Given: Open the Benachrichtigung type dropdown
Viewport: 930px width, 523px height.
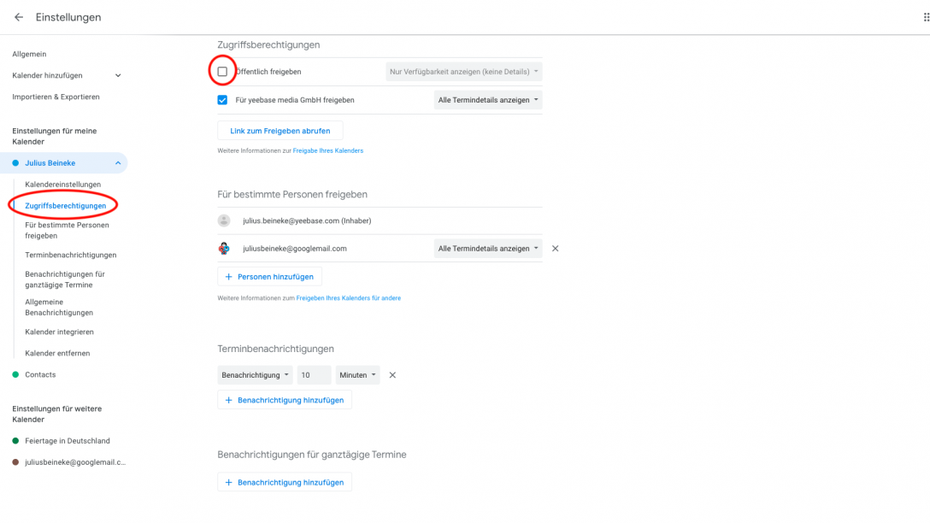Looking at the screenshot, I should point(255,375).
